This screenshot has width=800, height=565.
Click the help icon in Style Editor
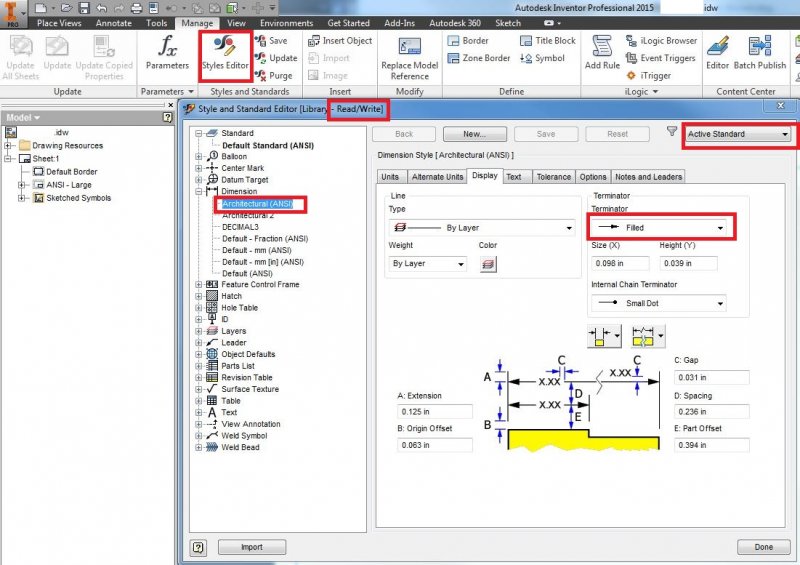pyautogui.click(x=198, y=548)
